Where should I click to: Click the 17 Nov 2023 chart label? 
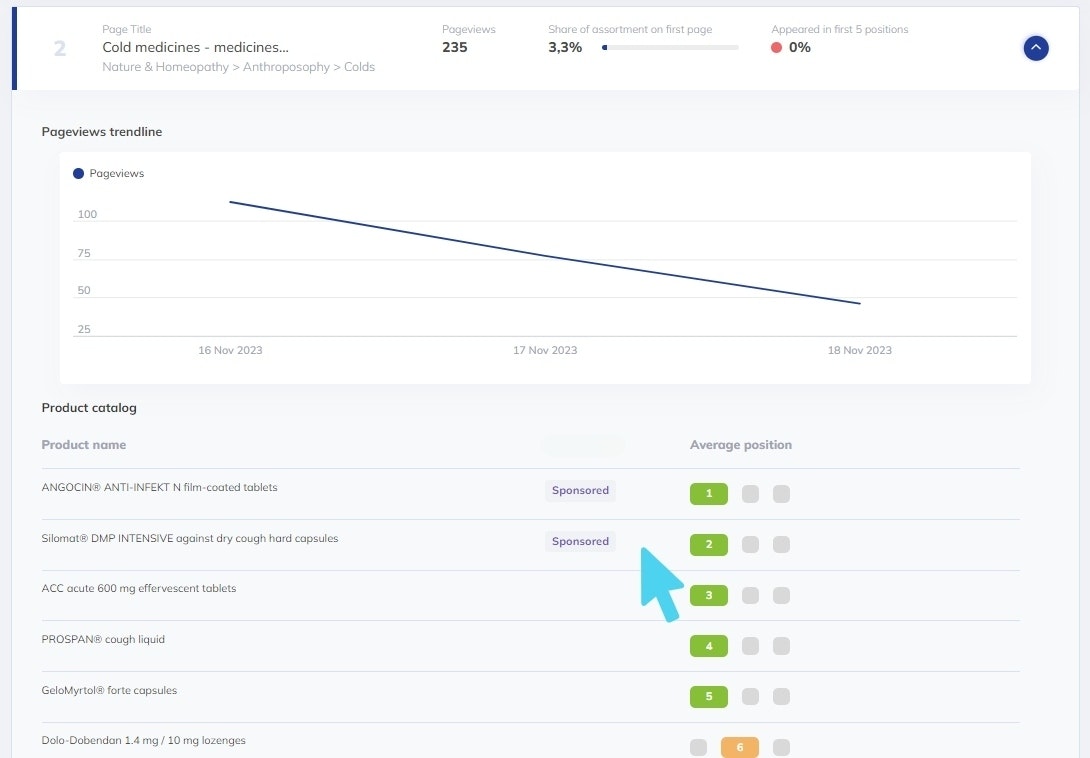[x=545, y=350]
